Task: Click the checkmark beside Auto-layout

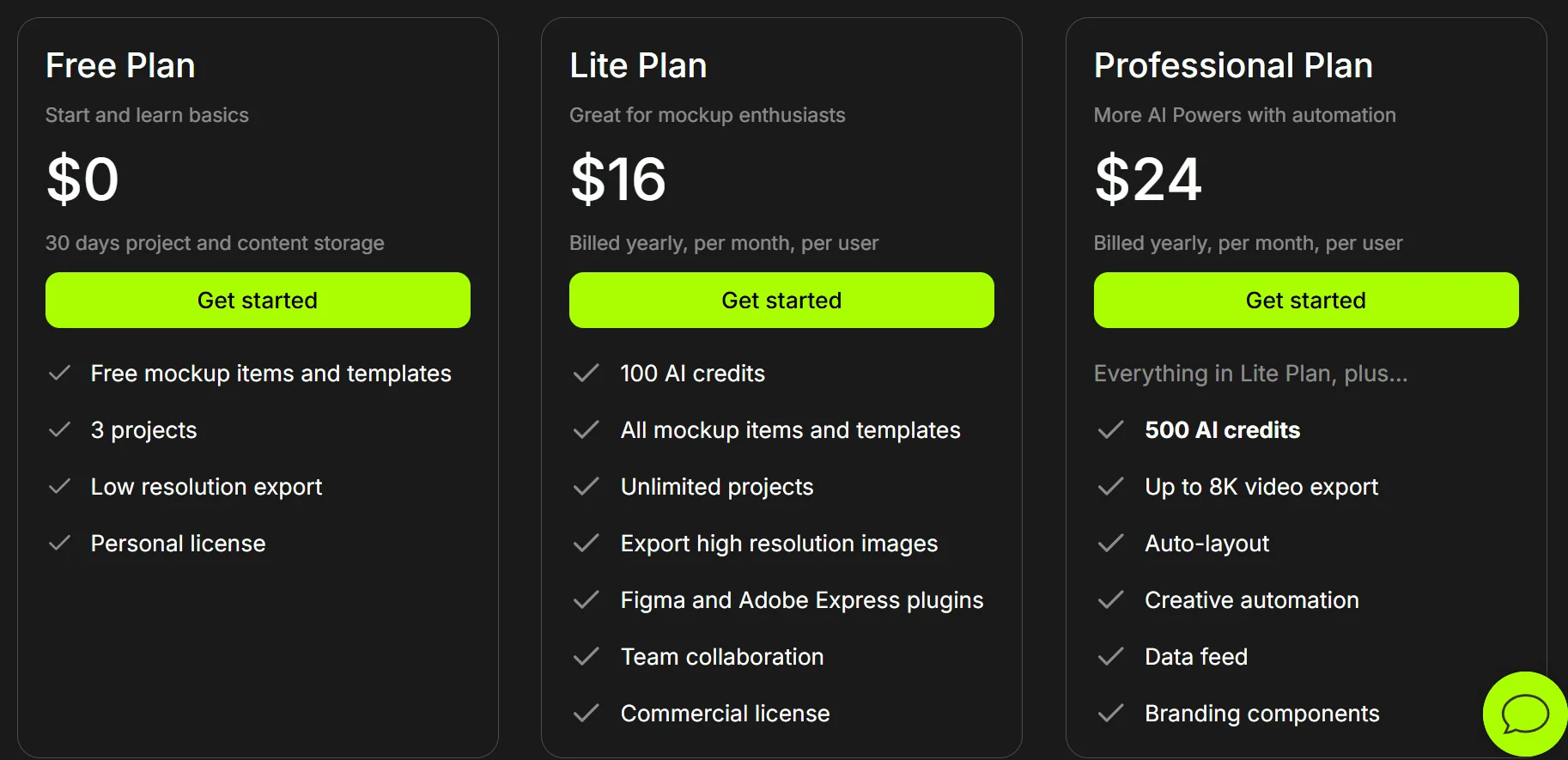Action: click(x=1110, y=543)
